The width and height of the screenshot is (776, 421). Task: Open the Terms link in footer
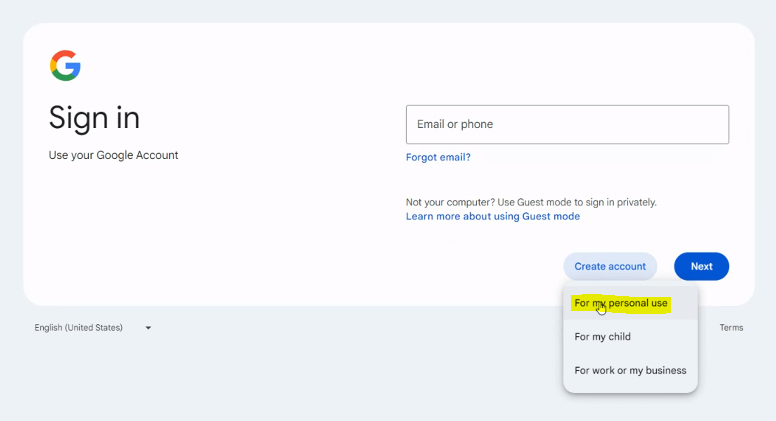731,328
